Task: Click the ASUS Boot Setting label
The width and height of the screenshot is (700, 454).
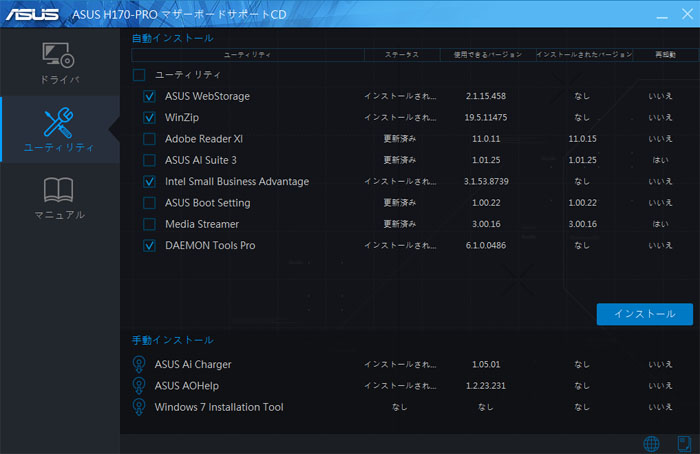Action: click(x=208, y=203)
